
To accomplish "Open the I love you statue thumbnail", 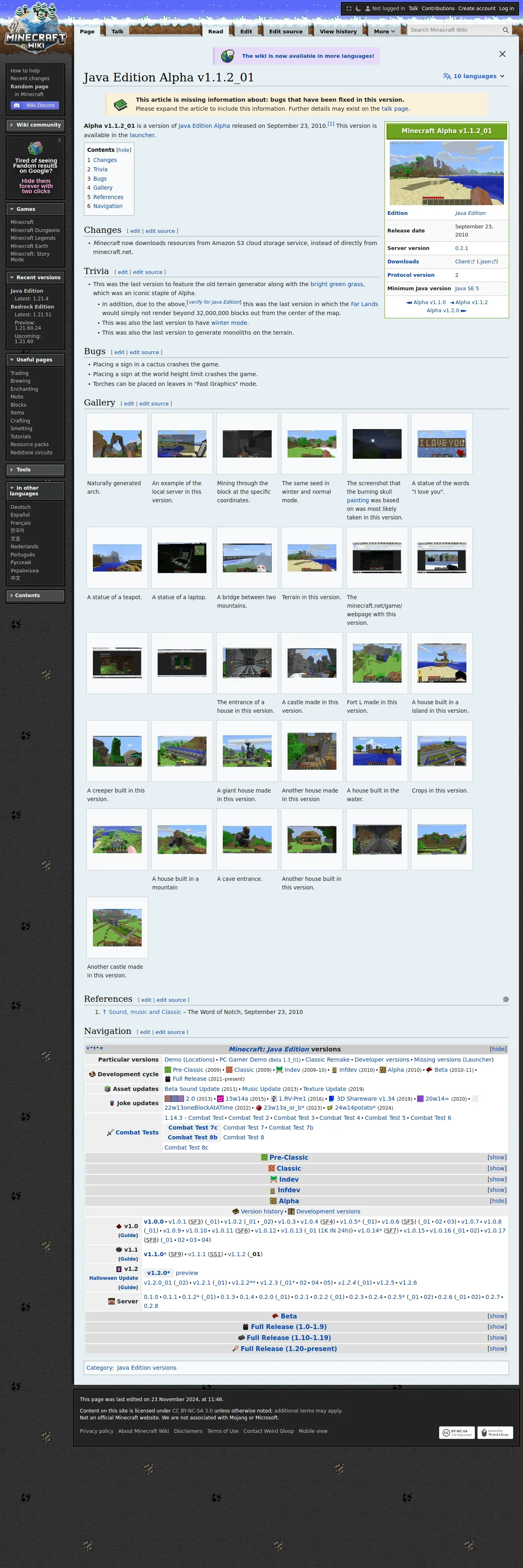I will 442,444.
